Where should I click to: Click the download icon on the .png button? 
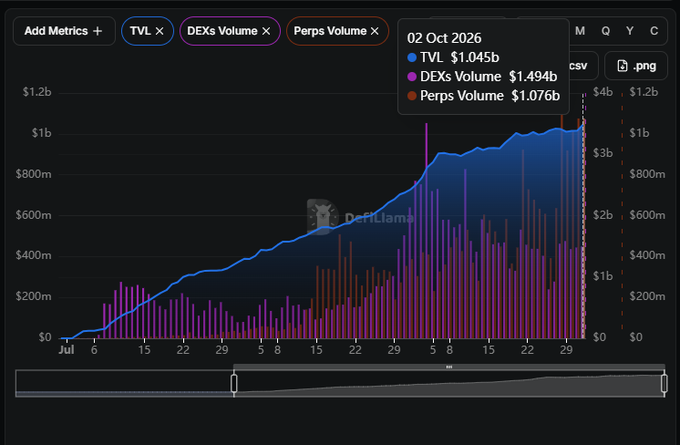click(x=622, y=66)
